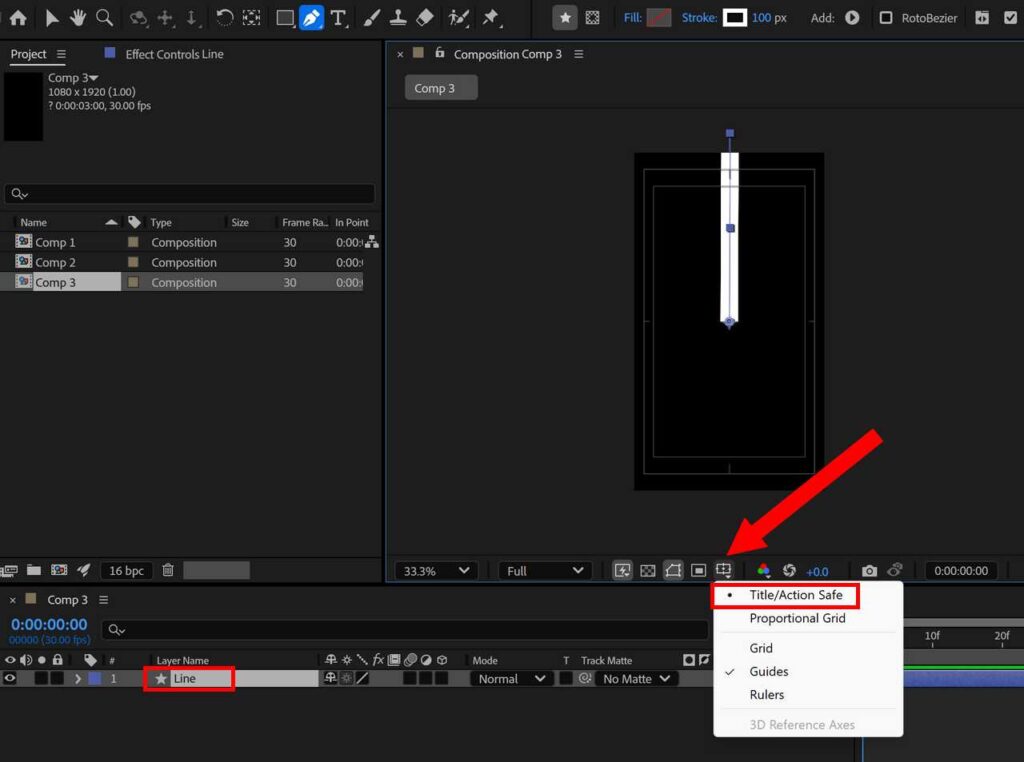Open the 33.3% magnification dropdown
This screenshot has width=1024, height=762.
click(436, 571)
